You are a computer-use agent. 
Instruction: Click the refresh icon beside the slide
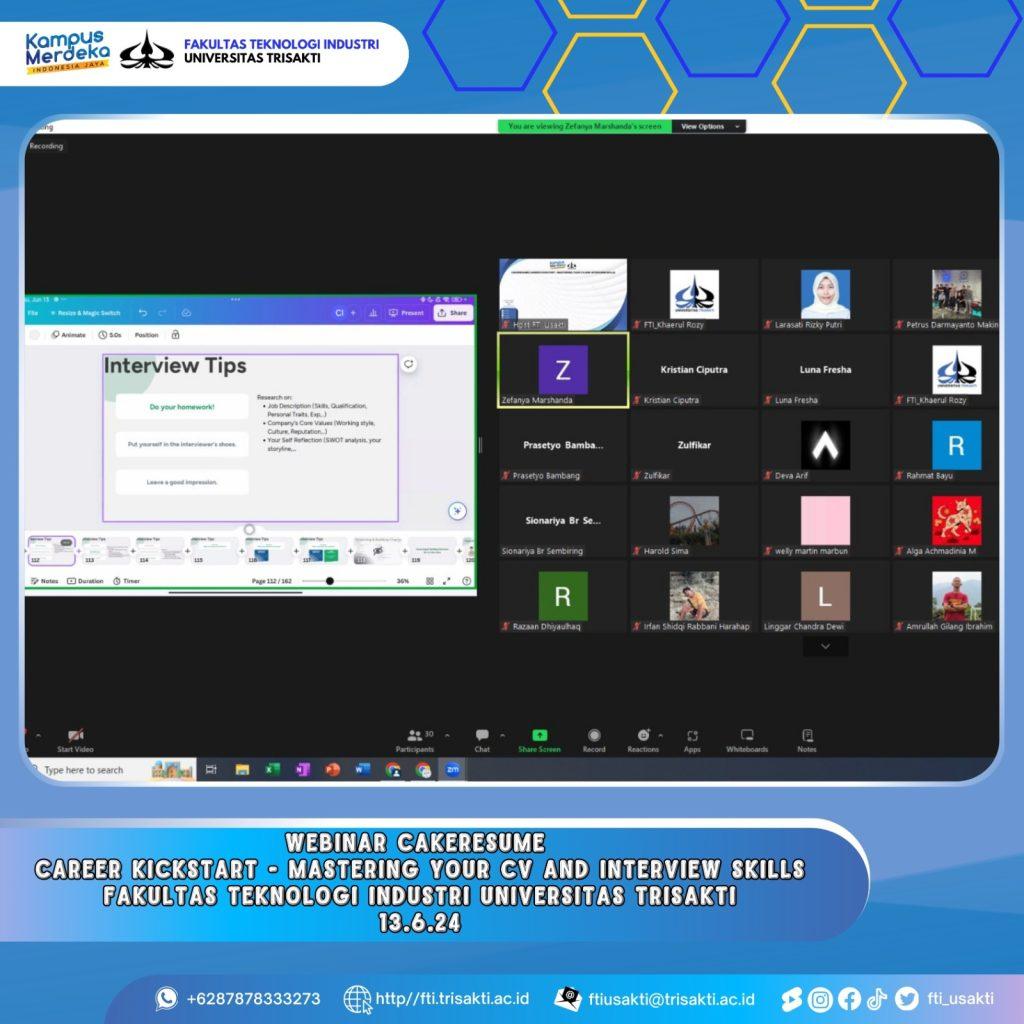click(x=409, y=364)
